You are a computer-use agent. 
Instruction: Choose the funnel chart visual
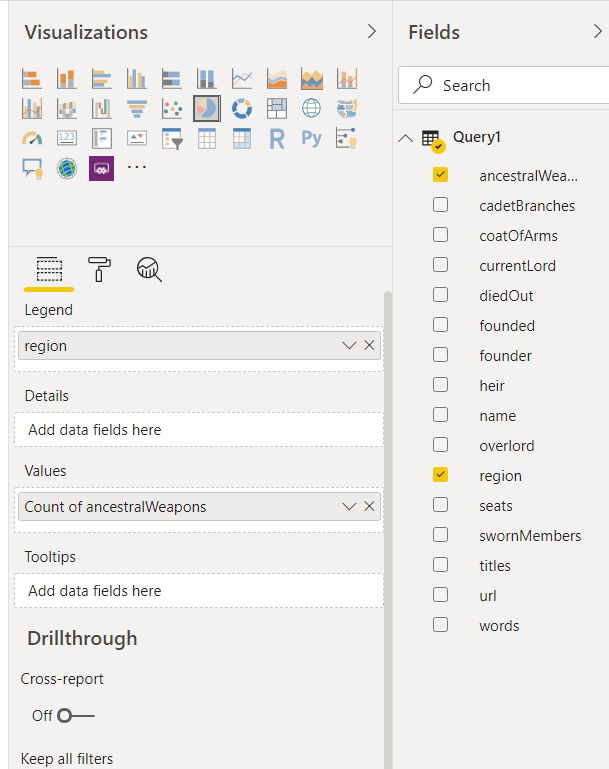coord(136,108)
